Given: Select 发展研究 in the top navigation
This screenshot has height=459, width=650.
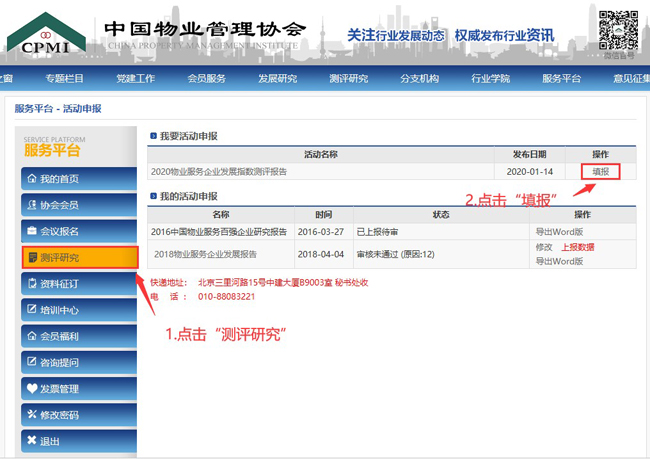Looking at the screenshot, I should pyautogui.click(x=277, y=79).
